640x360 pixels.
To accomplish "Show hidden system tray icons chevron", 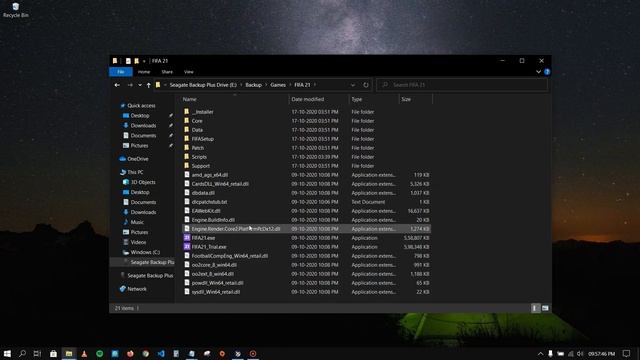I will (x=540, y=353).
